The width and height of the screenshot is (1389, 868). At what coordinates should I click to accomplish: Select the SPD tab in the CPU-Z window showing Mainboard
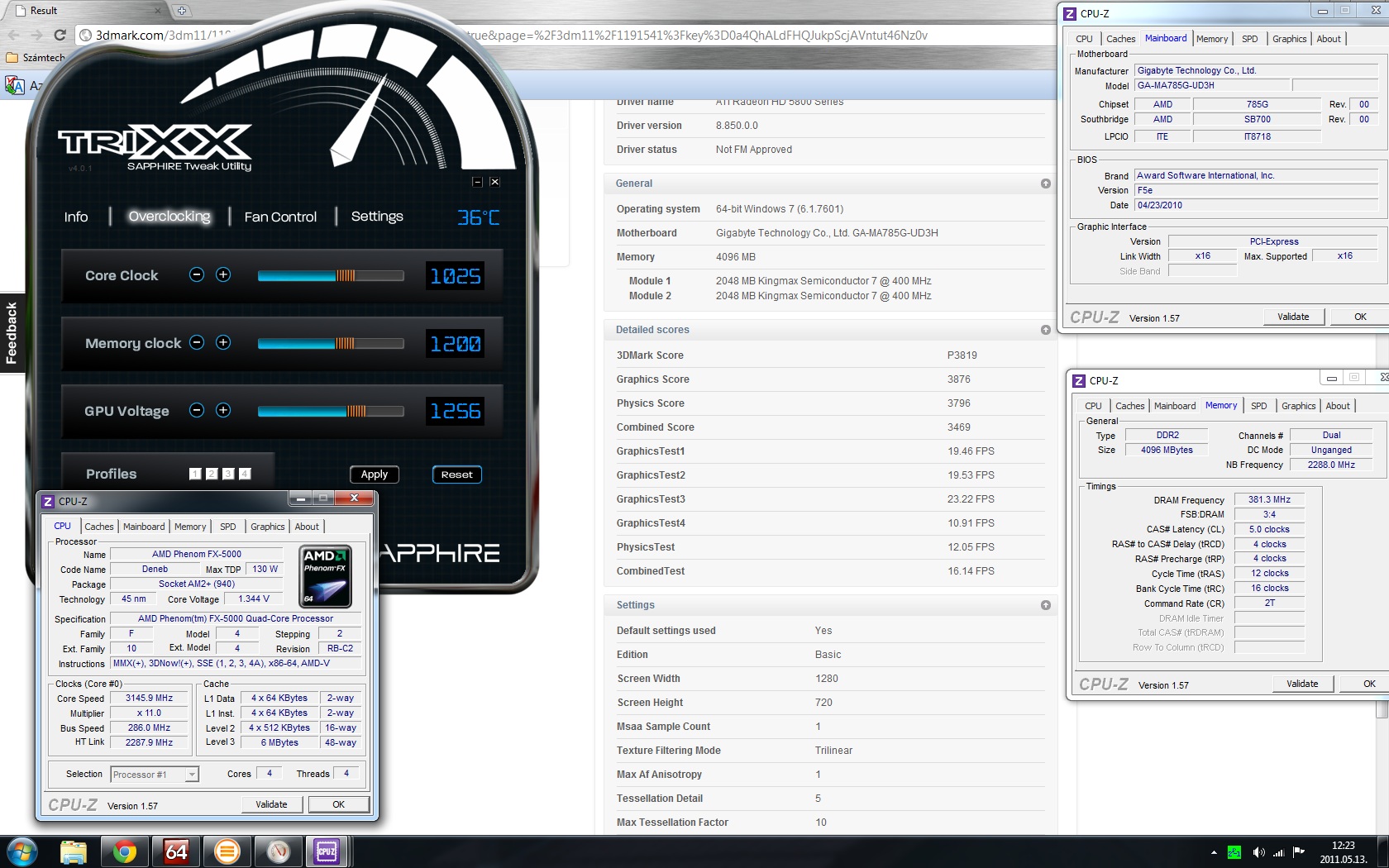tap(1250, 39)
